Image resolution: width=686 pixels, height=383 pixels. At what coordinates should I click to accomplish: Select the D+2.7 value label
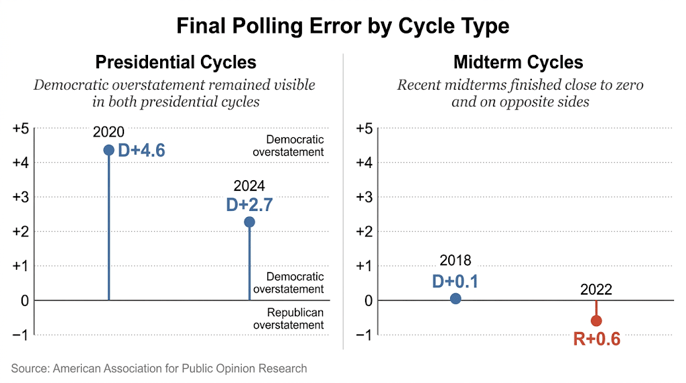tap(249, 205)
